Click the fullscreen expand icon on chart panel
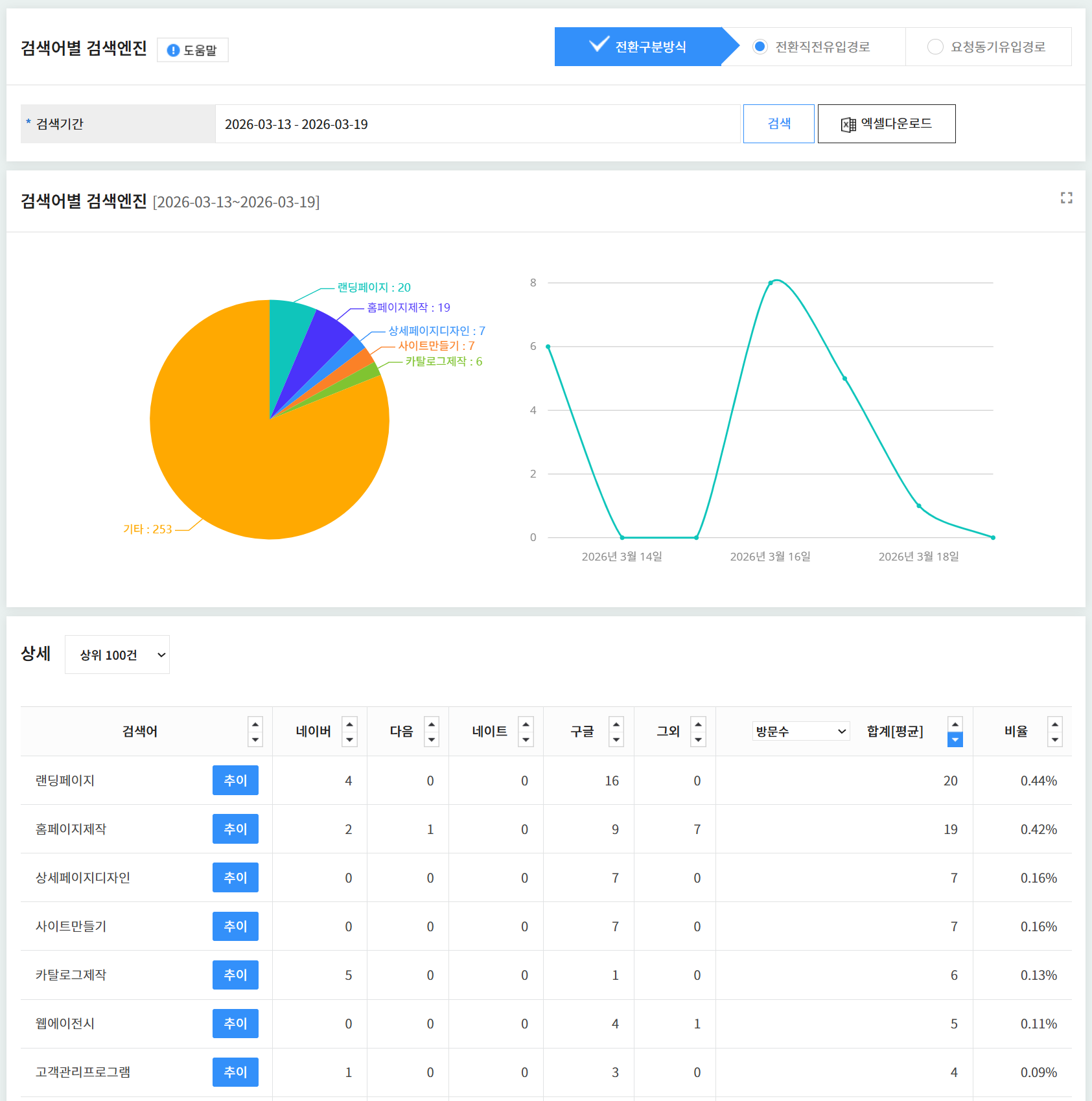This screenshot has width=1092, height=1101. [x=1066, y=198]
